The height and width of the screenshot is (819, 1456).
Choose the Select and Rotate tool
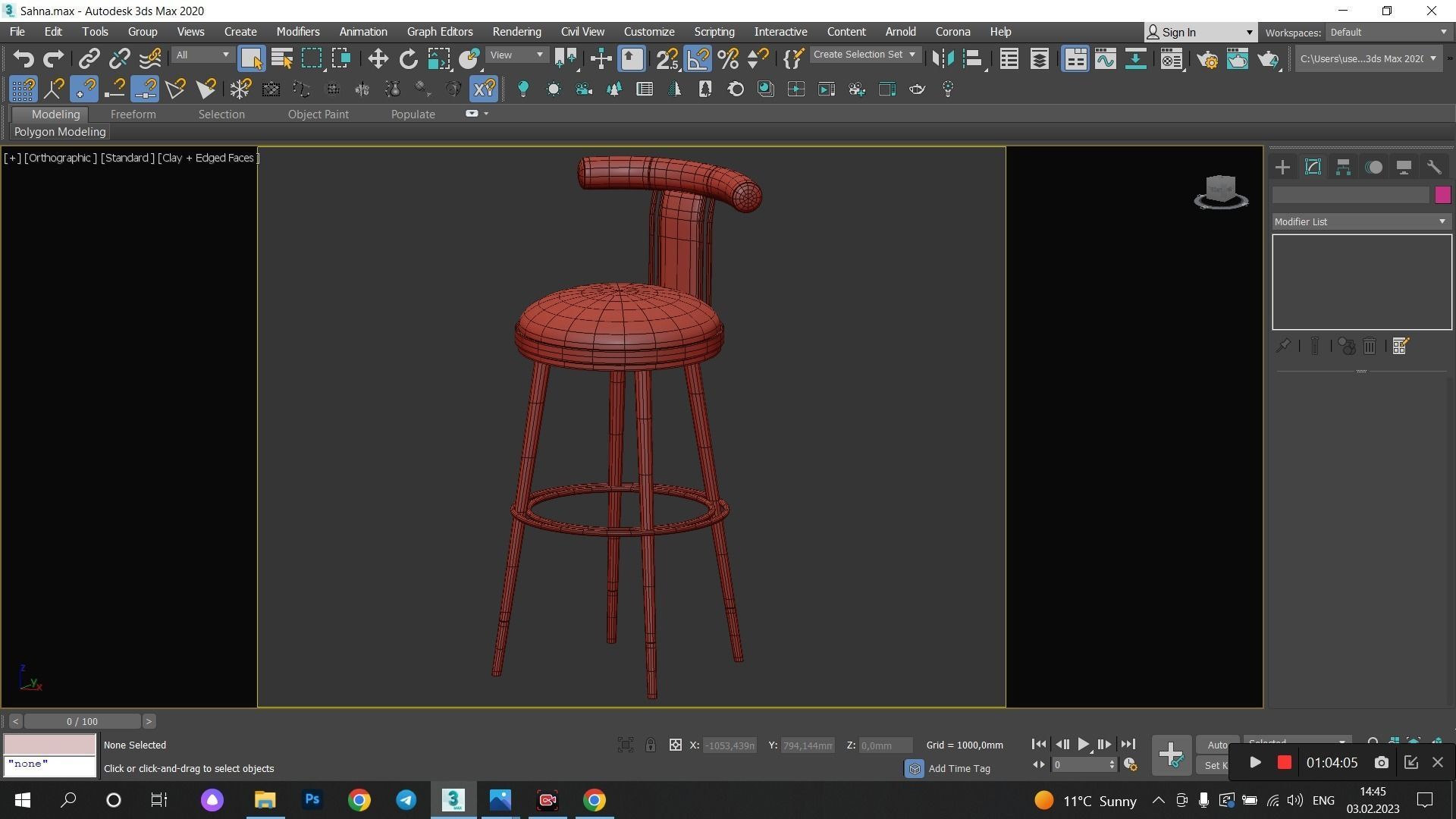pyautogui.click(x=408, y=58)
